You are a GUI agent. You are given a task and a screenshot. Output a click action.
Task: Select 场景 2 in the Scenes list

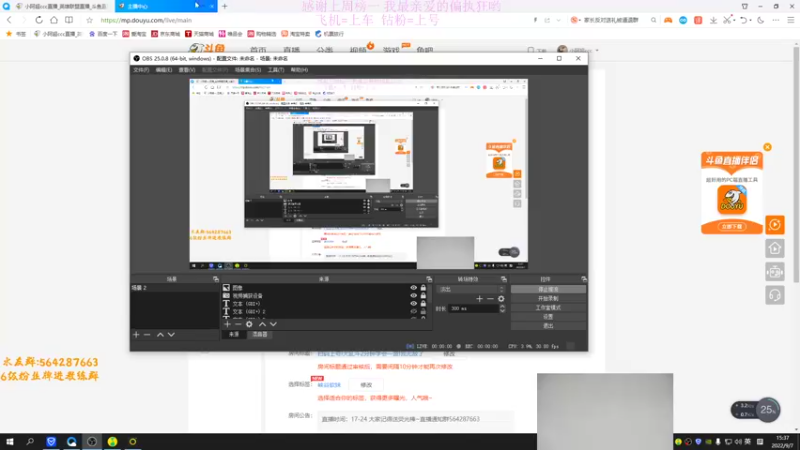(174, 288)
